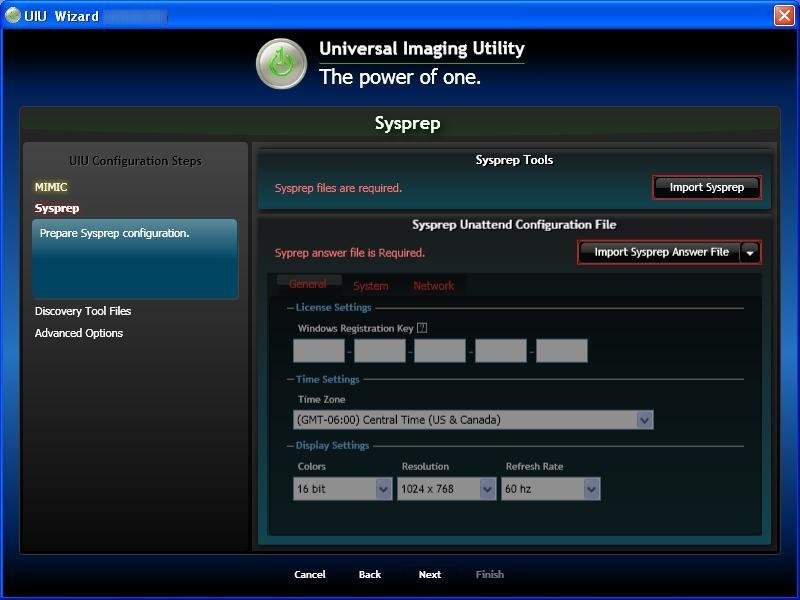Click the UIU Configuration Steps heading

tap(135, 161)
